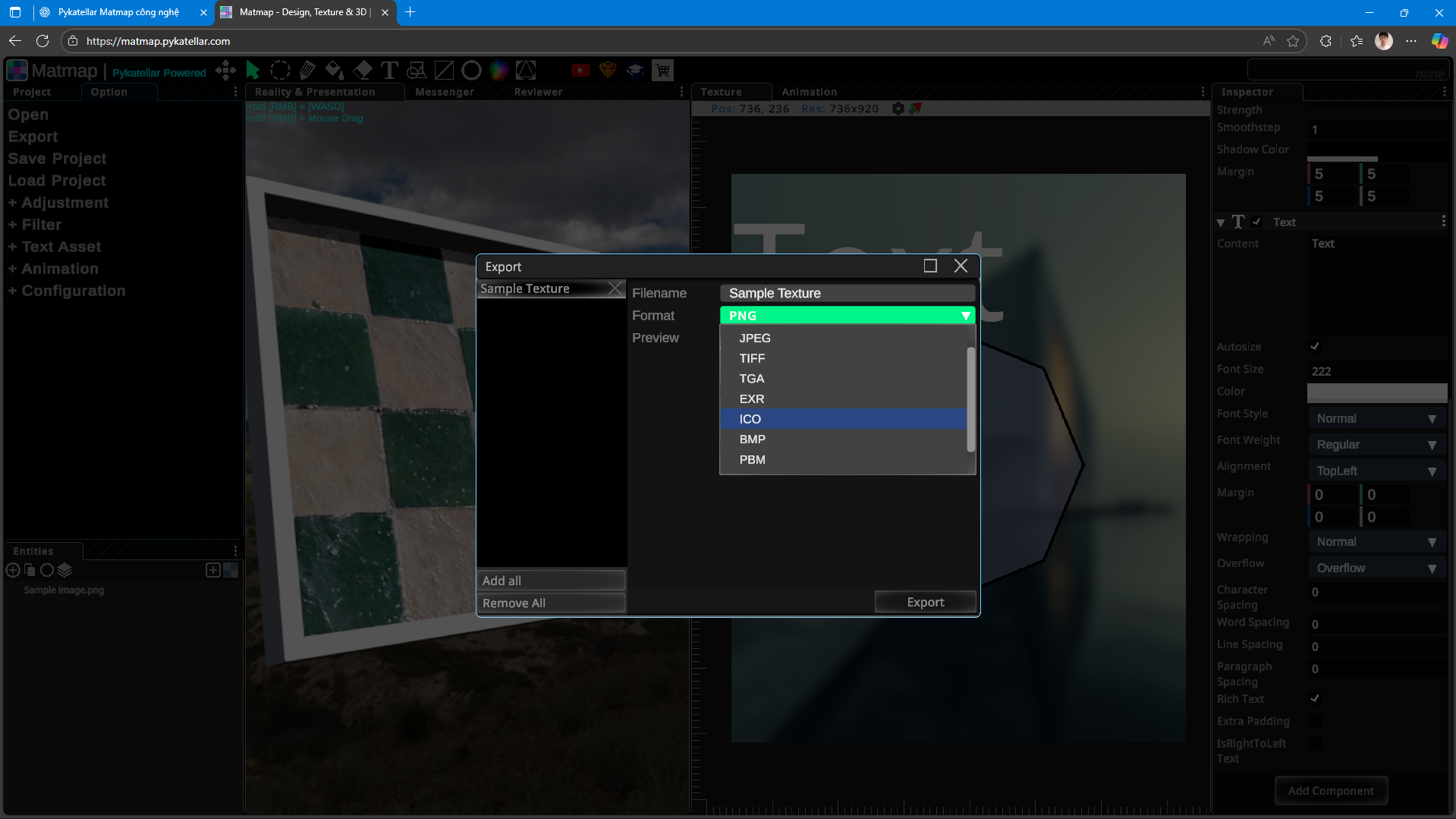Open the YouTube link icon
Screen dimensions: 1456x819
click(580, 71)
